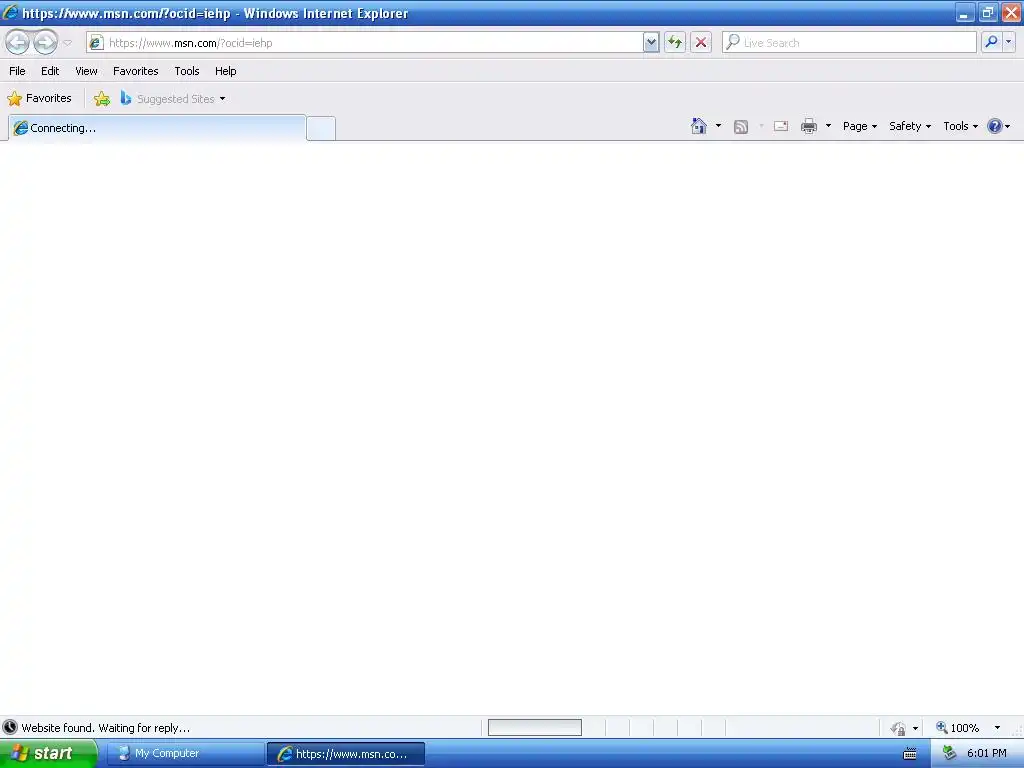This screenshot has height=768, width=1024.
Task: Open the search provider options dropdown
Action: [1009, 42]
